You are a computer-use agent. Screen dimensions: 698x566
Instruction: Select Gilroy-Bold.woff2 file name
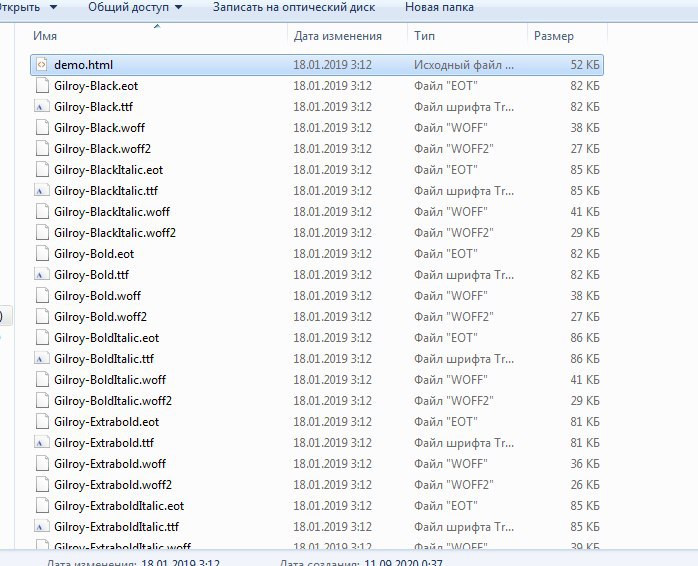101,317
